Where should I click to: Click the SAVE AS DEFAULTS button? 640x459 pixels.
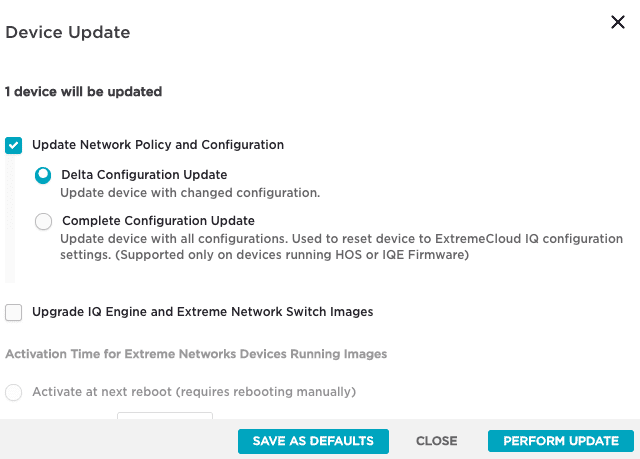(313, 441)
